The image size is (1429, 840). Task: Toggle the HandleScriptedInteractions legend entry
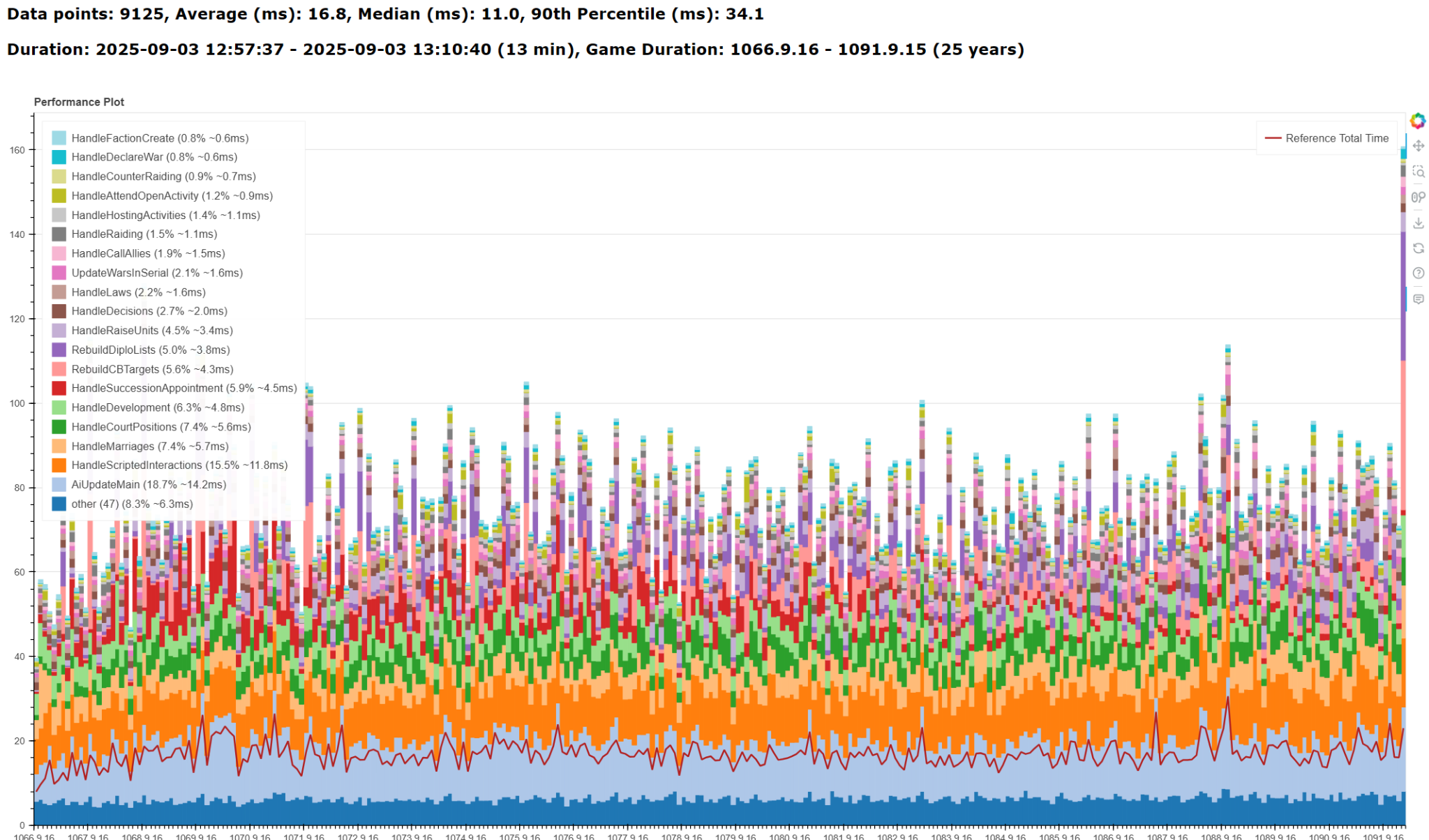pos(179,465)
